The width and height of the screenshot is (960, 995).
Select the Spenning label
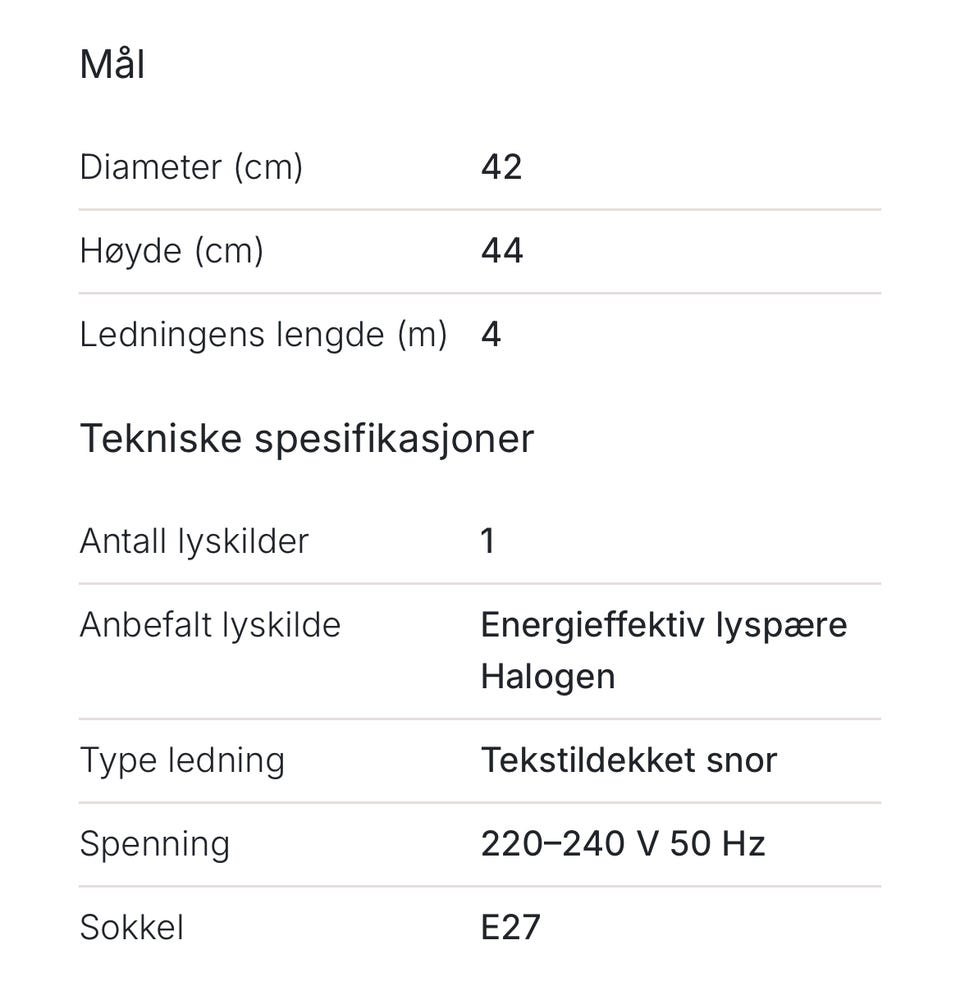click(x=154, y=845)
